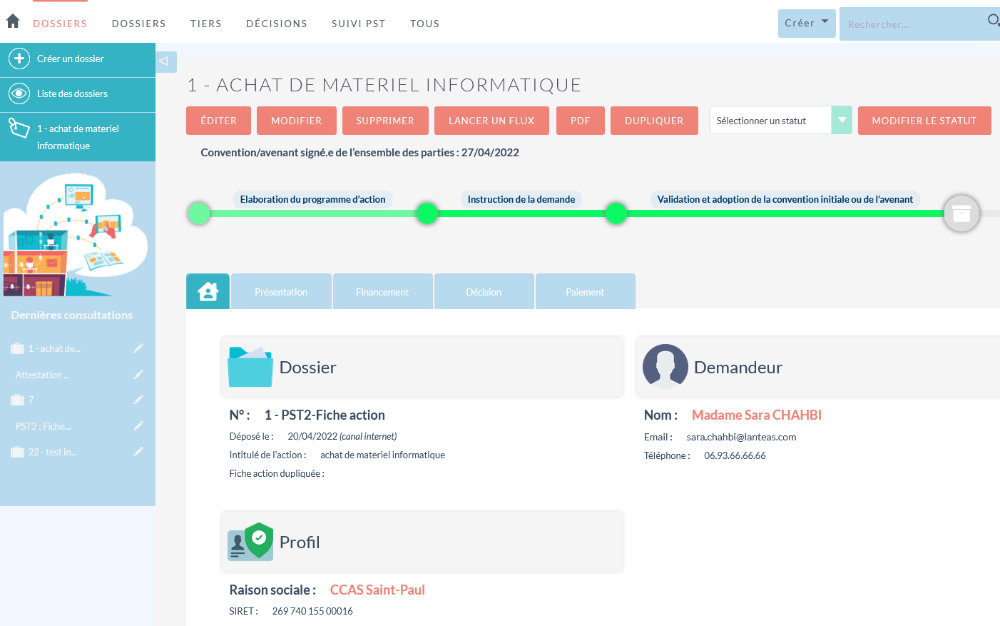Click the eye icon for Liste des dossiers
The image size is (1000, 626).
[x=19, y=94]
